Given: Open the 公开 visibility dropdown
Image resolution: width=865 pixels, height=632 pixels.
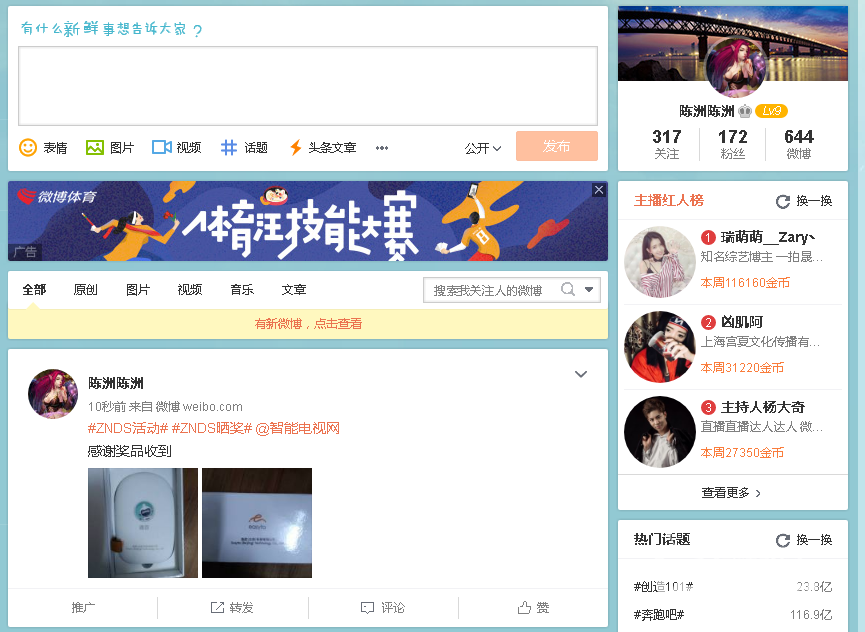Looking at the screenshot, I should click(483, 148).
